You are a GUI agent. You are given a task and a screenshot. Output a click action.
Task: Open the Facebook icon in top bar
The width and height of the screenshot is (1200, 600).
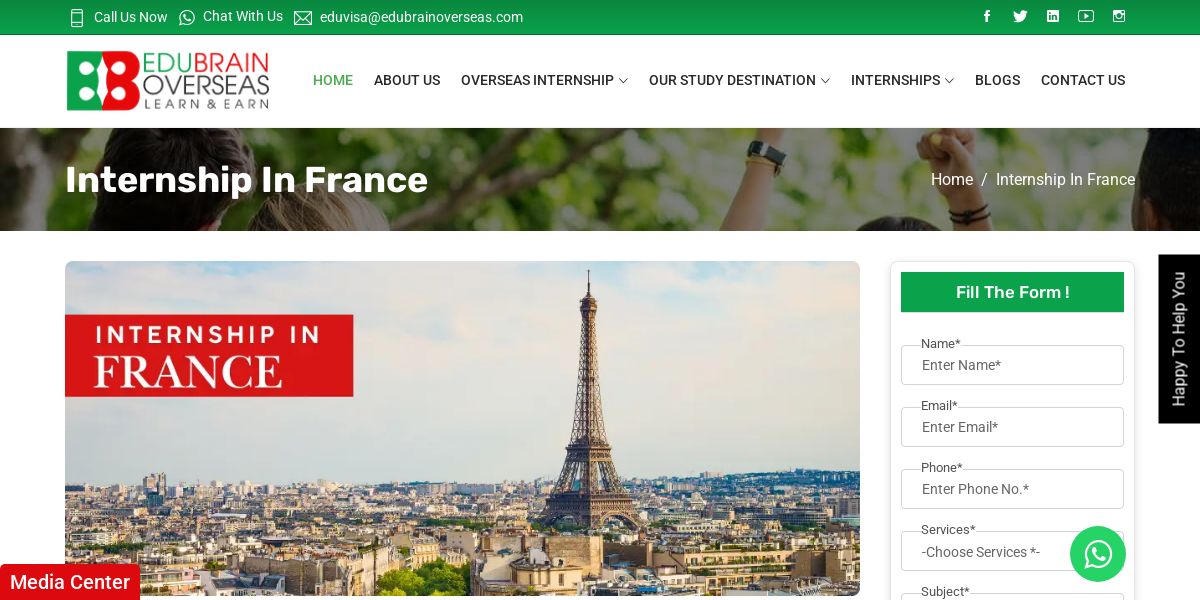coord(987,16)
